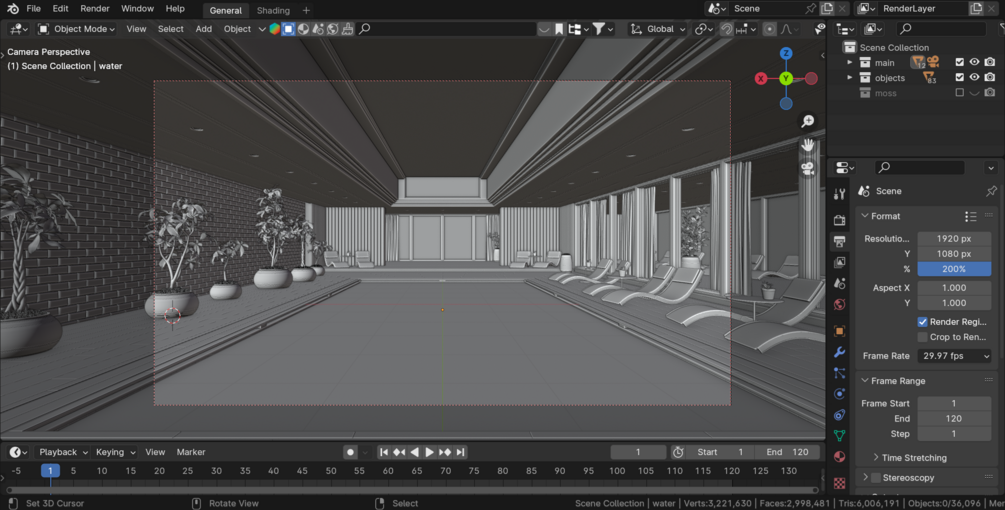Click the bookmark icon in viewport header
Image resolution: width=1005 pixels, height=510 pixels.
[559, 29]
